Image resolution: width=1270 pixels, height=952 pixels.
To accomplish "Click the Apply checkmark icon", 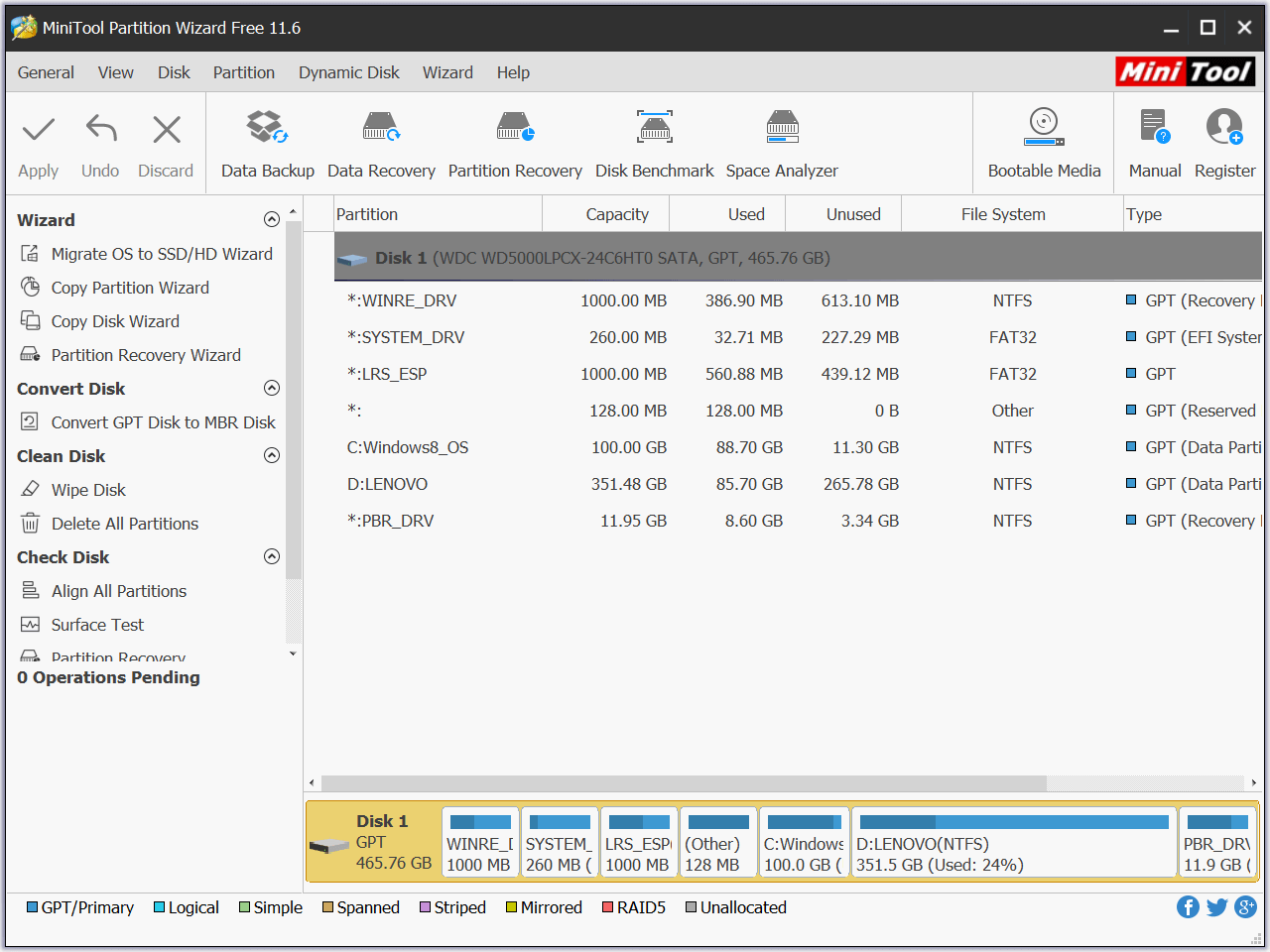I will [39, 130].
